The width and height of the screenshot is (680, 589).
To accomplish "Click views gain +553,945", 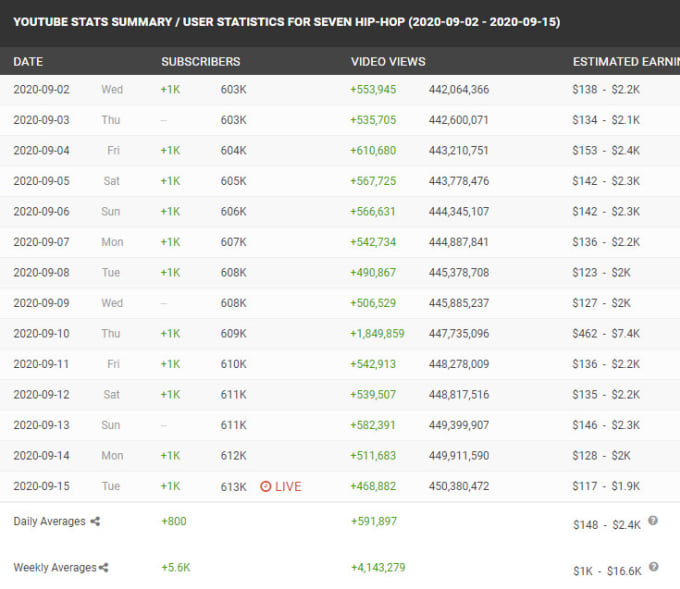I will (373, 89).
